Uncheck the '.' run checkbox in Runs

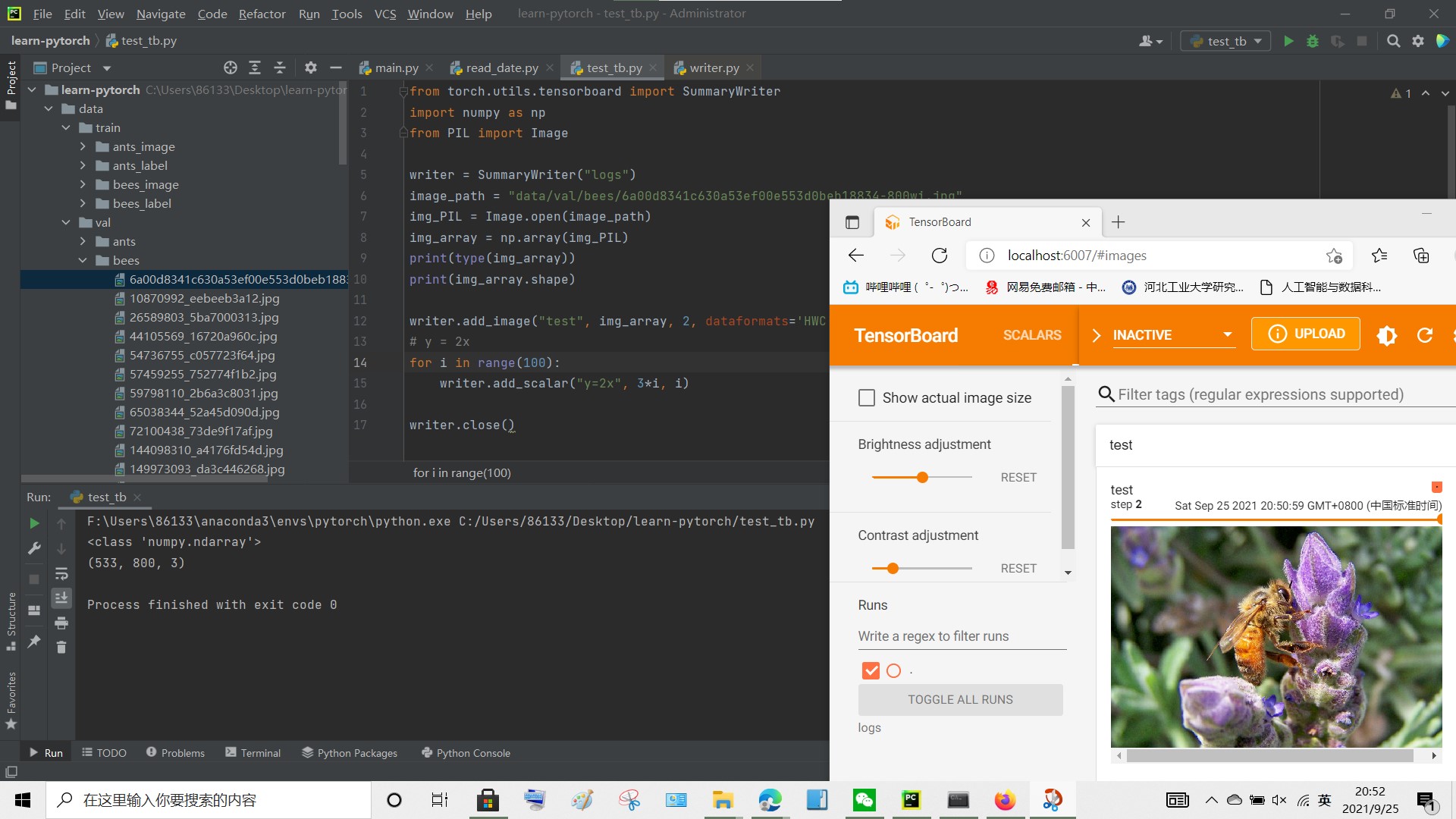coord(871,670)
